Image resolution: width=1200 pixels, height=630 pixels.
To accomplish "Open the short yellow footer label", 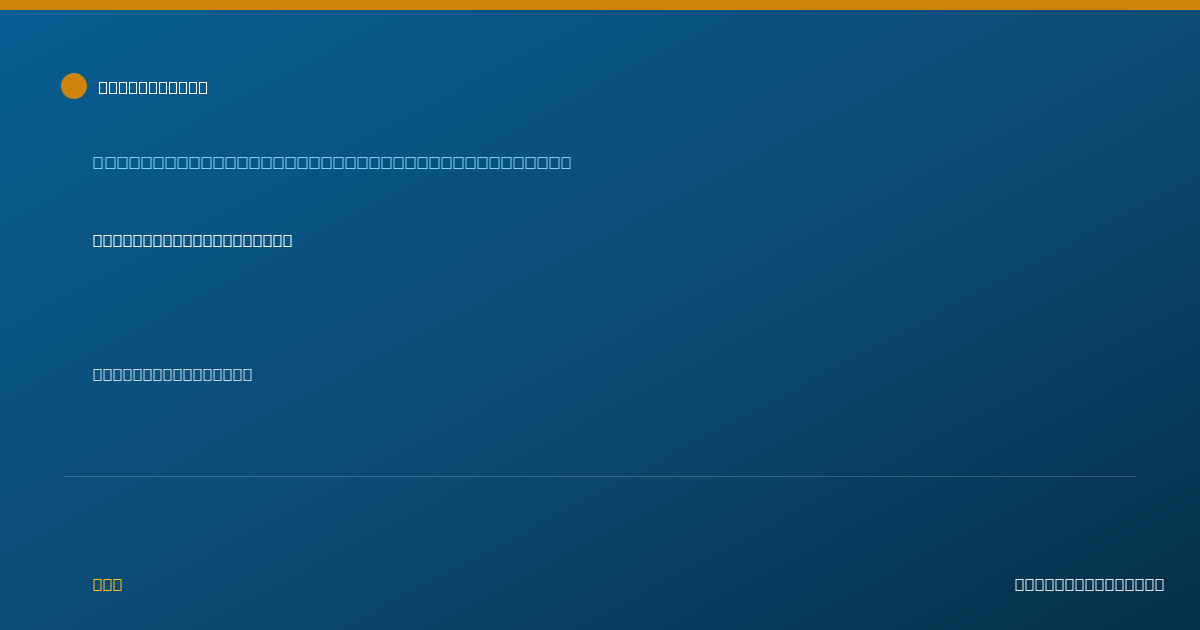I will [108, 584].
